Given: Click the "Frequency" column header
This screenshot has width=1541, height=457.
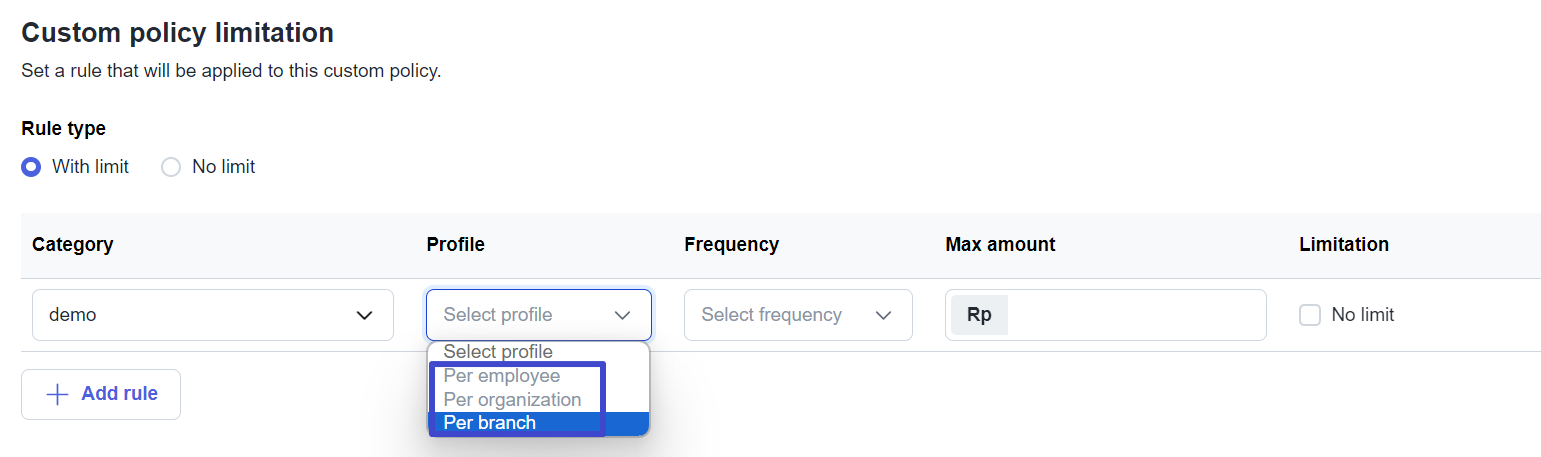Looking at the screenshot, I should (x=731, y=244).
